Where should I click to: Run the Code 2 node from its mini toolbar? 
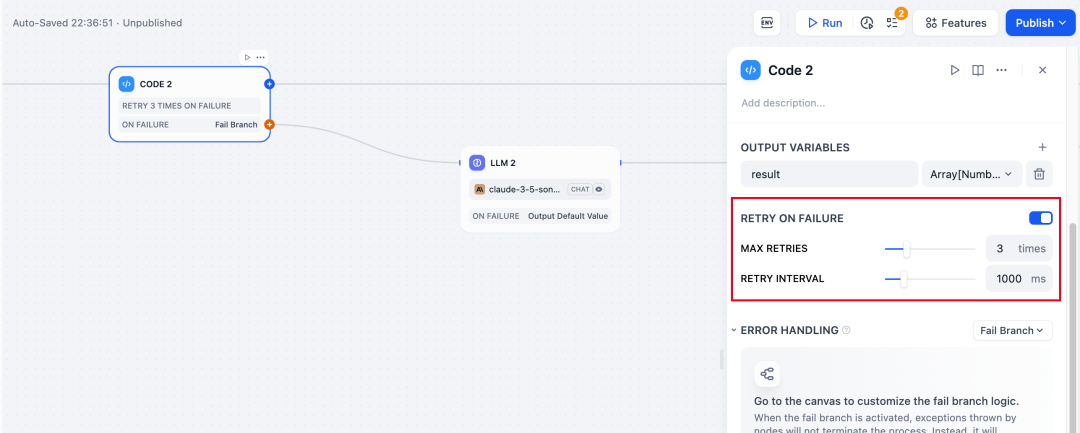click(247, 57)
